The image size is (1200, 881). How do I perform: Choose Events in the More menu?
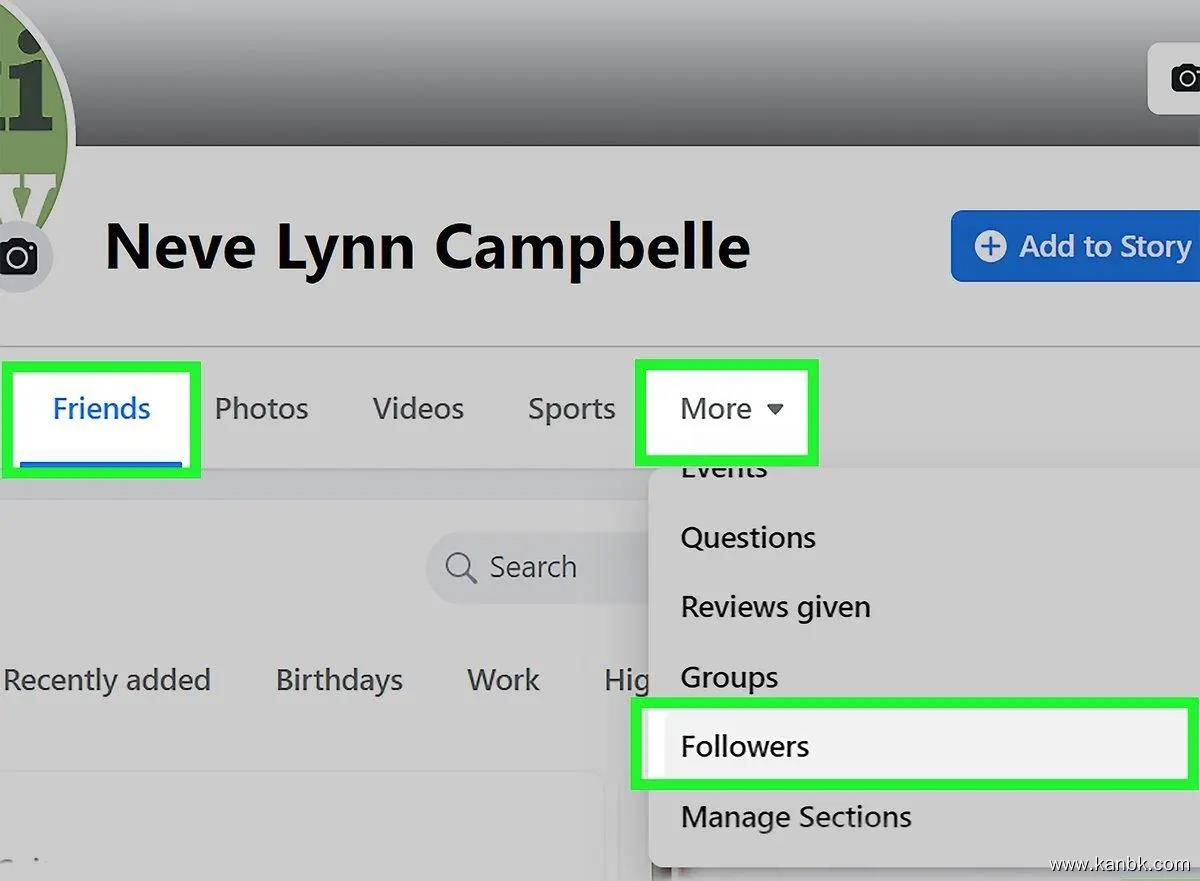click(x=724, y=474)
